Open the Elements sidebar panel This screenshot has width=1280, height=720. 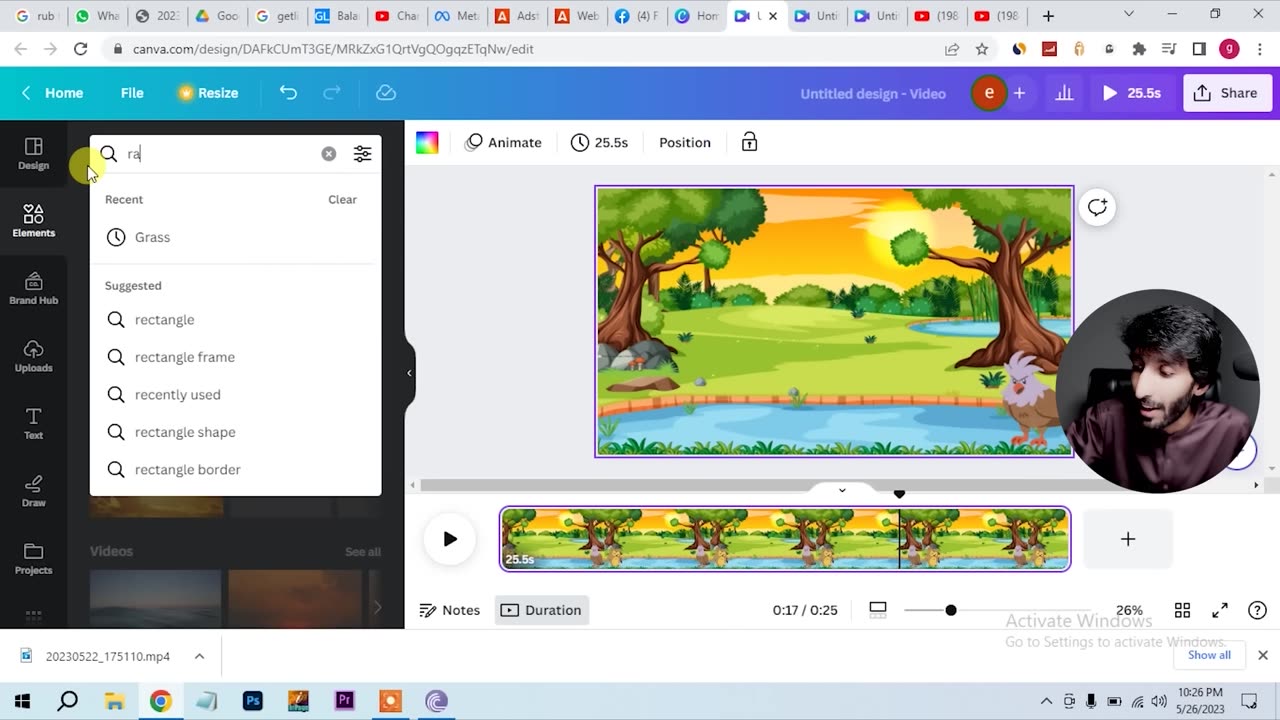point(33,221)
